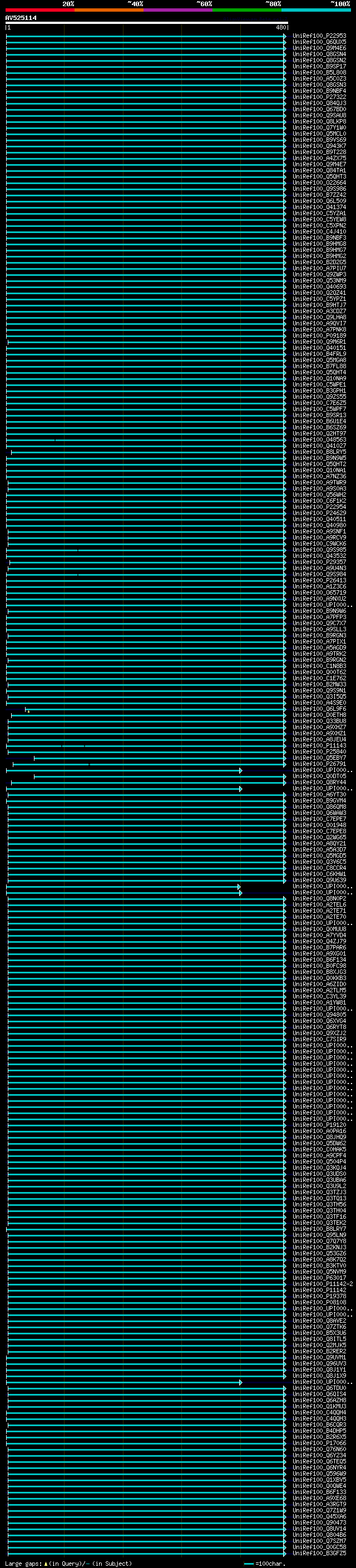Select the UniRef100_Q53GZ6 label
This screenshot has height=1568, width=356.
coord(319,1253)
